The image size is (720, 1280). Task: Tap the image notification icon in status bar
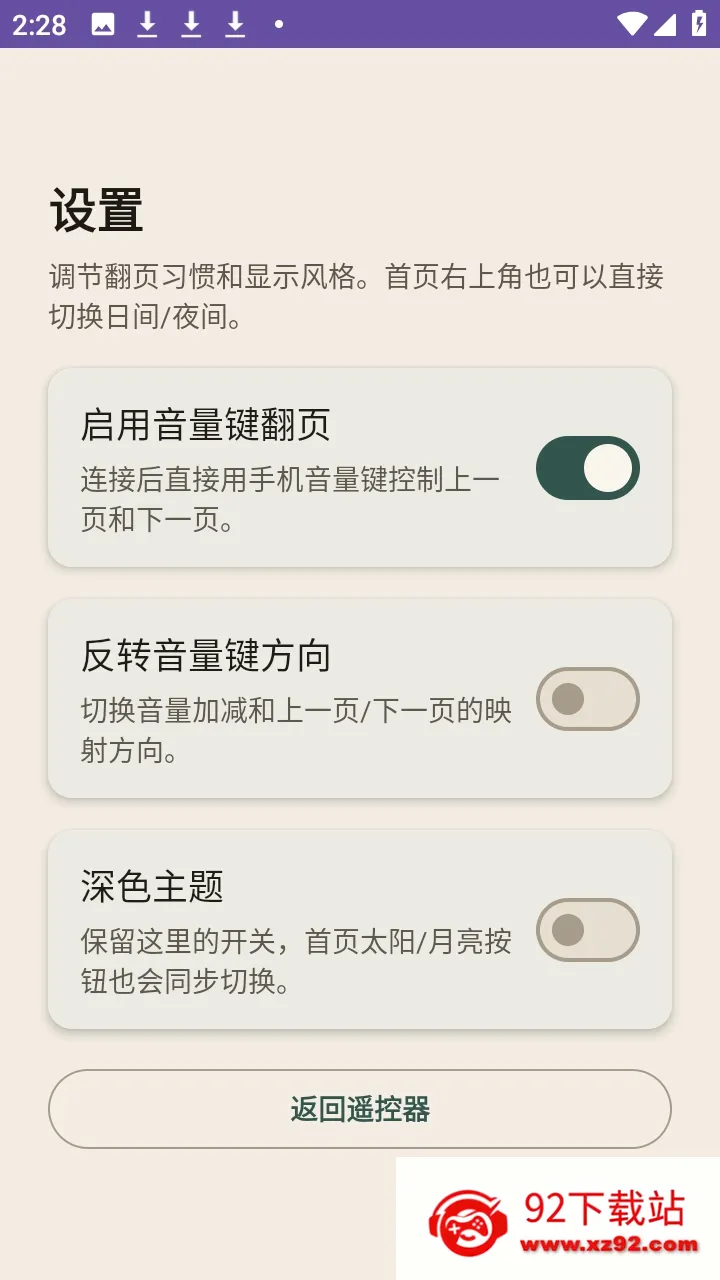[x=103, y=24]
